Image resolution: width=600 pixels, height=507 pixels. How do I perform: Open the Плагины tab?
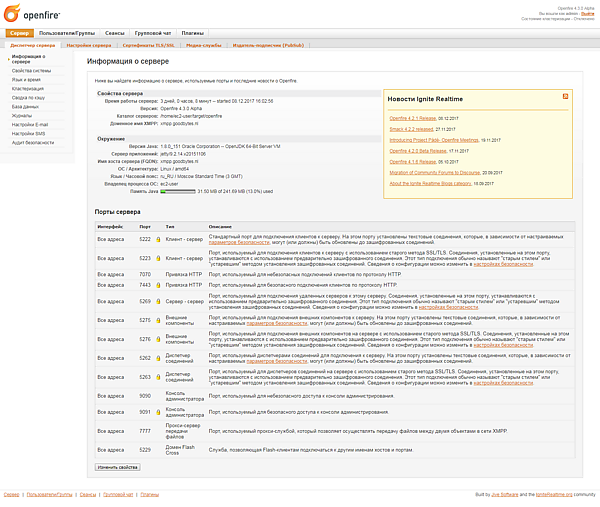coord(192,33)
